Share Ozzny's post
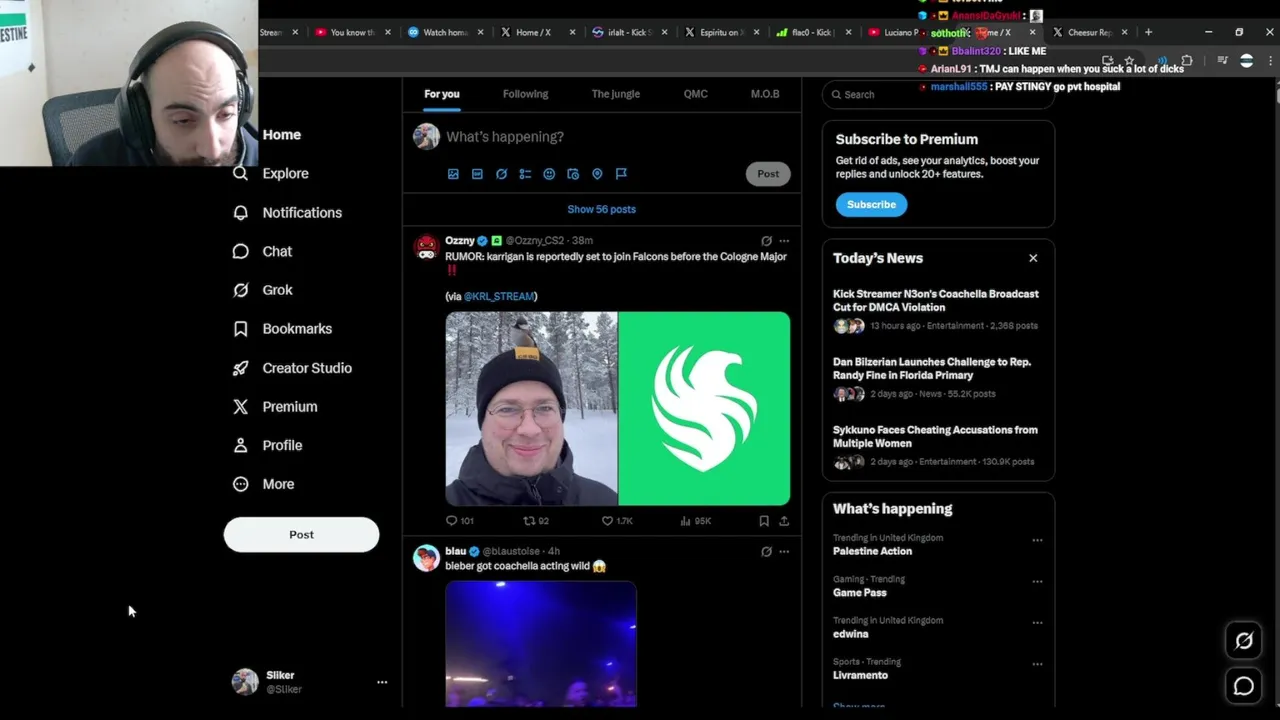Viewport: 1280px width, 720px height. tap(784, 521)
